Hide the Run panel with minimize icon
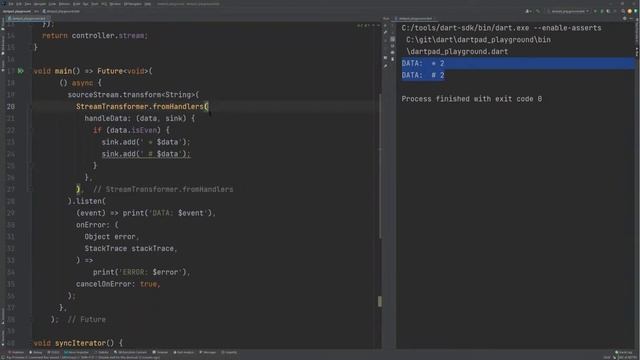Viewport: 640px width, 360px height. 631,18
